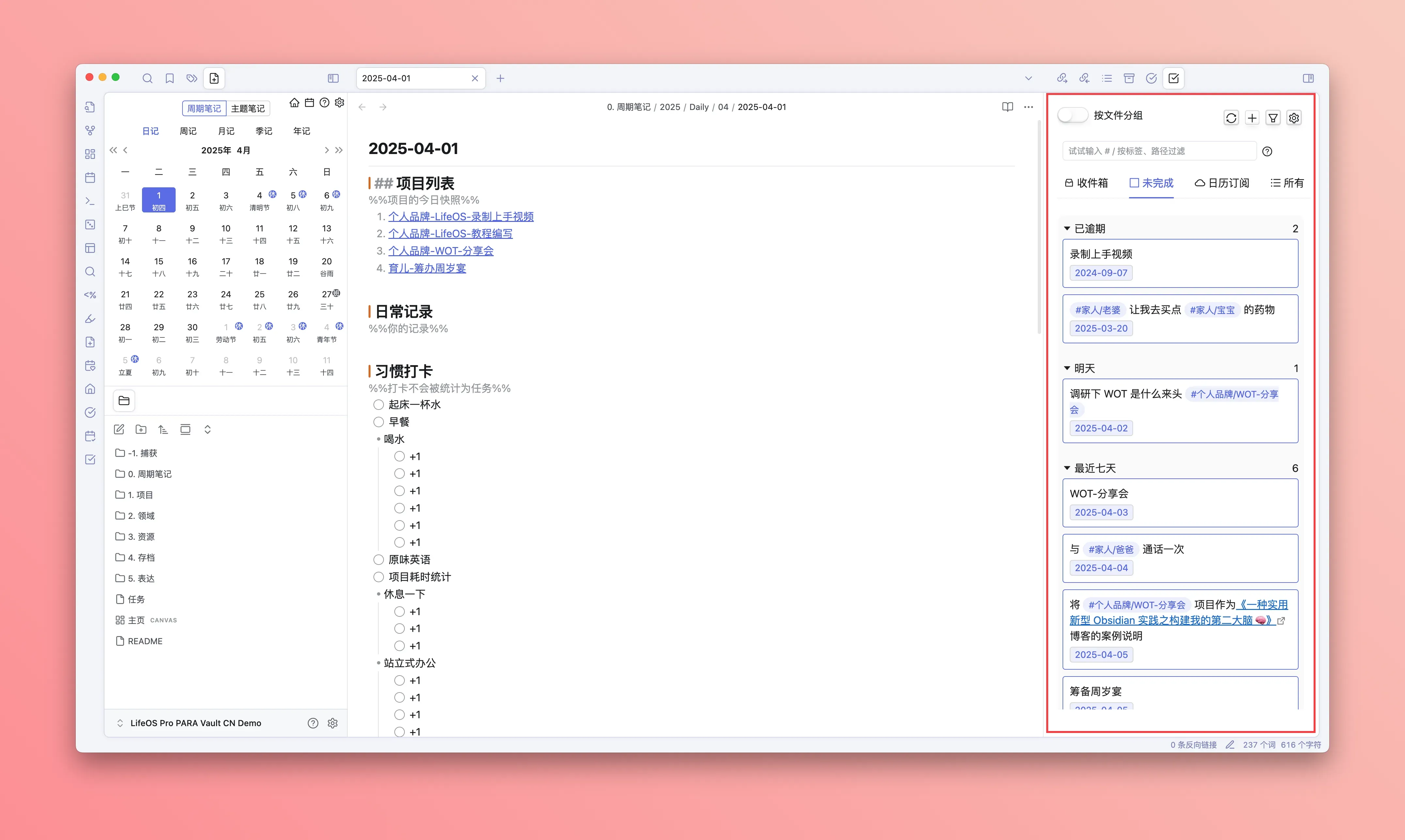Toggle the 按文件分组 switch
Image resolution: width=1405 pixels, height=840 pixels.
(1072, 116)
